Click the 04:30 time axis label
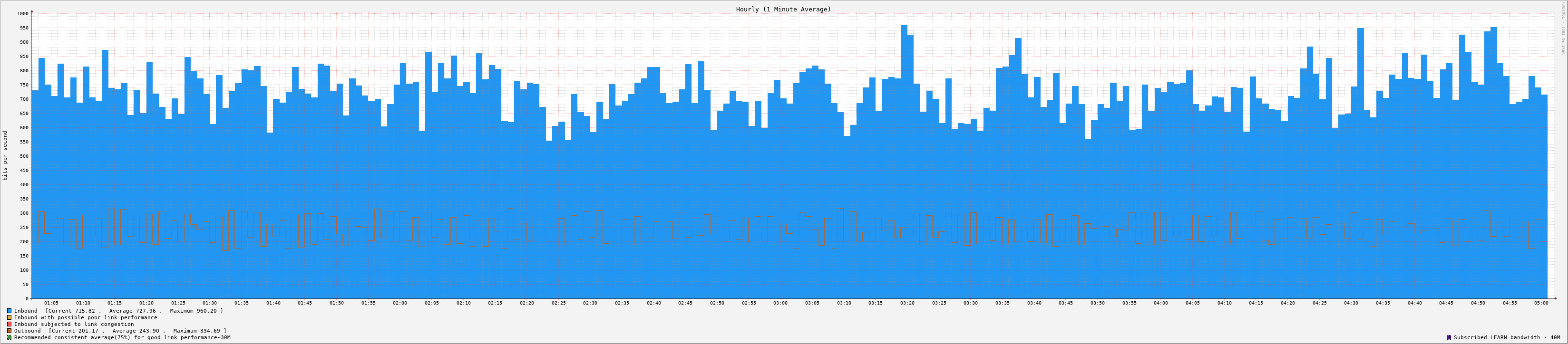 click(1351, 303)
